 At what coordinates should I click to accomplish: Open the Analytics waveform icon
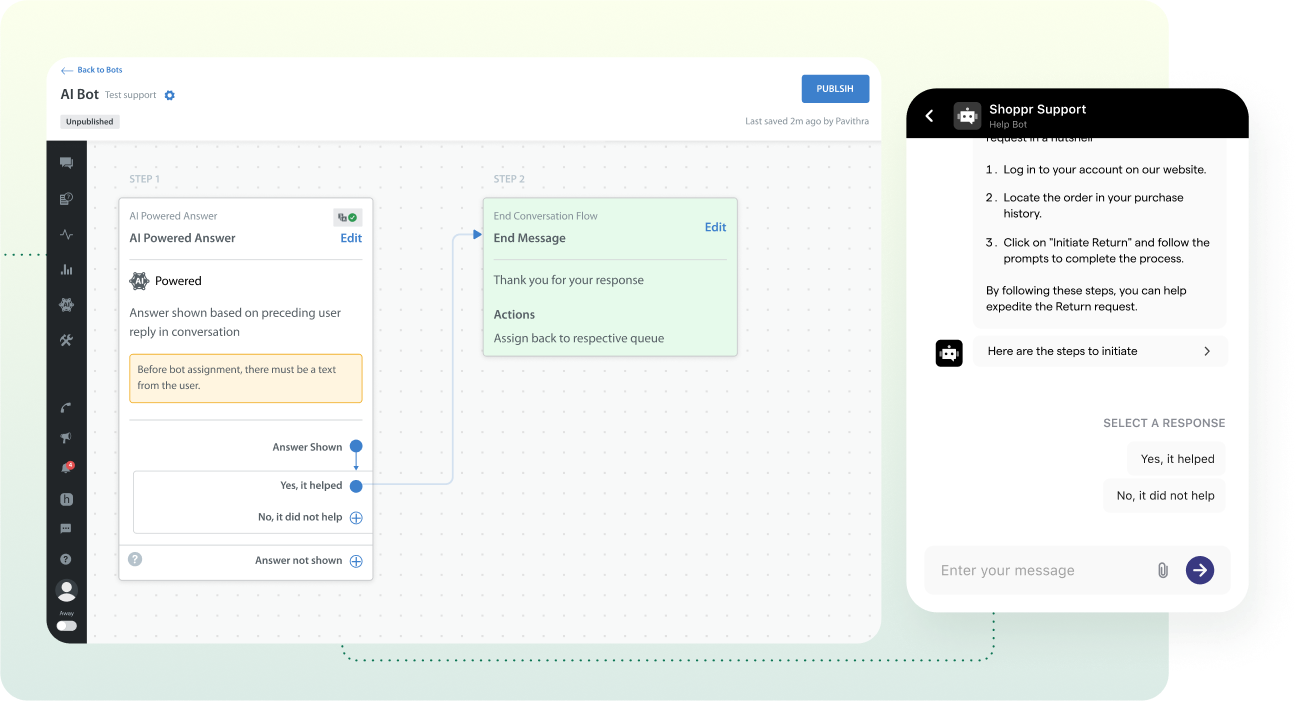coord(66,234)
